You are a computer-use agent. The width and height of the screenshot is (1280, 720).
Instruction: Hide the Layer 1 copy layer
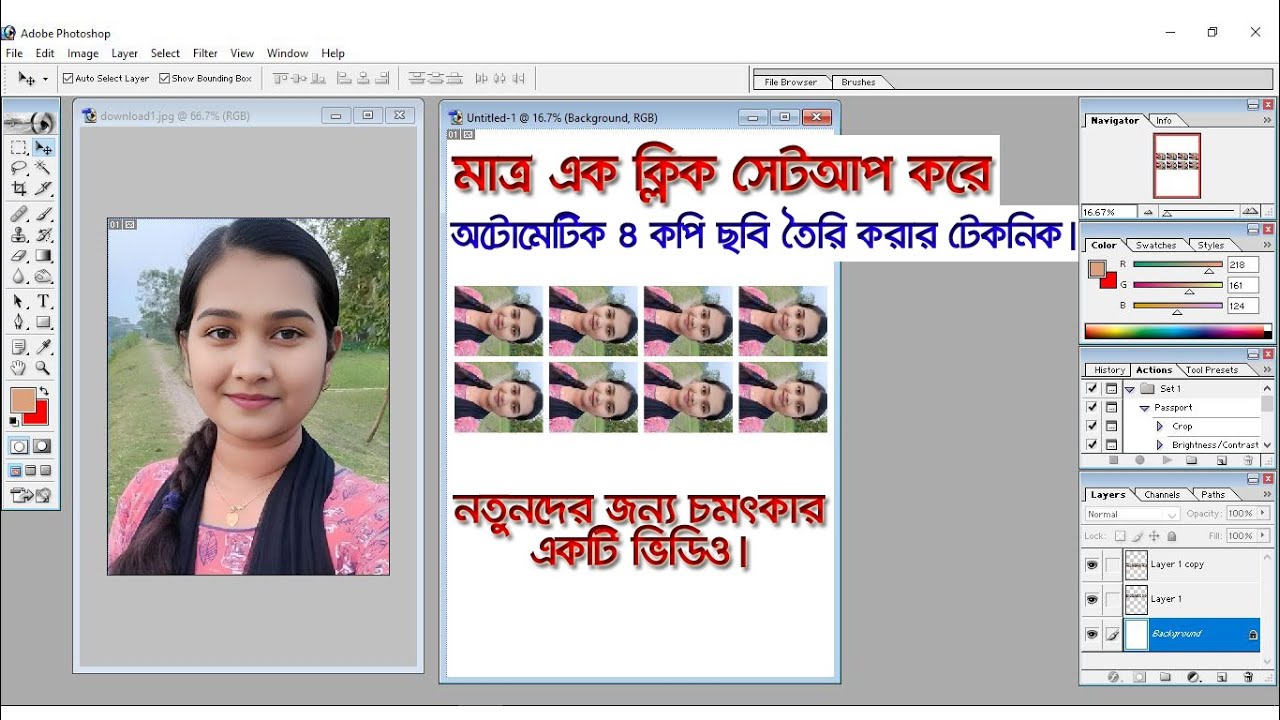coord(1092,564)
